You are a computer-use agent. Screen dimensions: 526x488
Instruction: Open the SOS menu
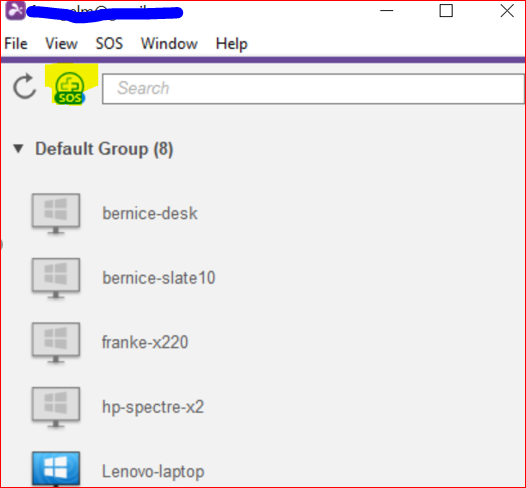point(109,44)
